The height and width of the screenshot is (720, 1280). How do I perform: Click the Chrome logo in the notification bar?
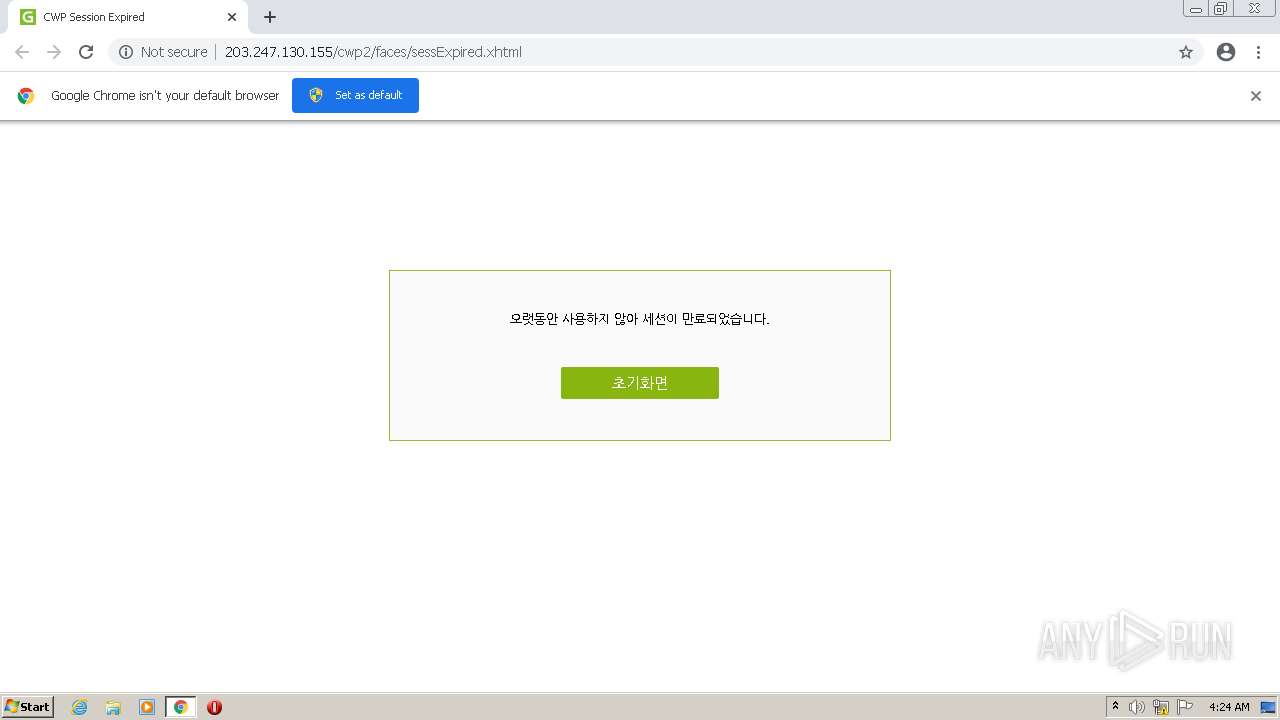26,96
